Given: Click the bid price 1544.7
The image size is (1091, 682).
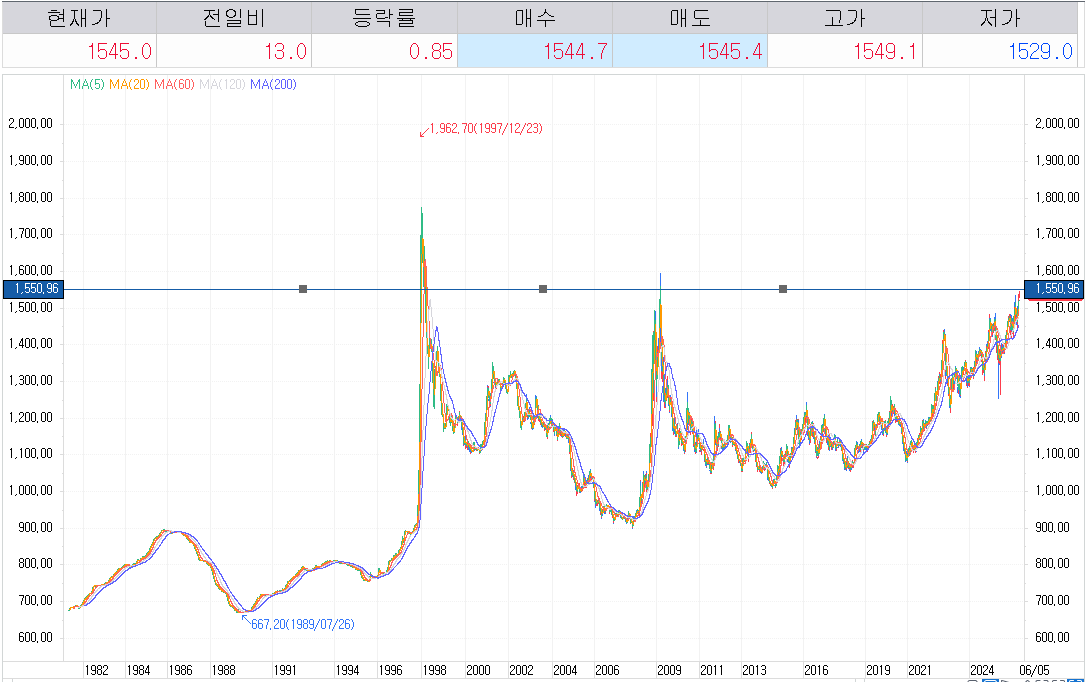Looking at the screenshot, I should [575, 51].
